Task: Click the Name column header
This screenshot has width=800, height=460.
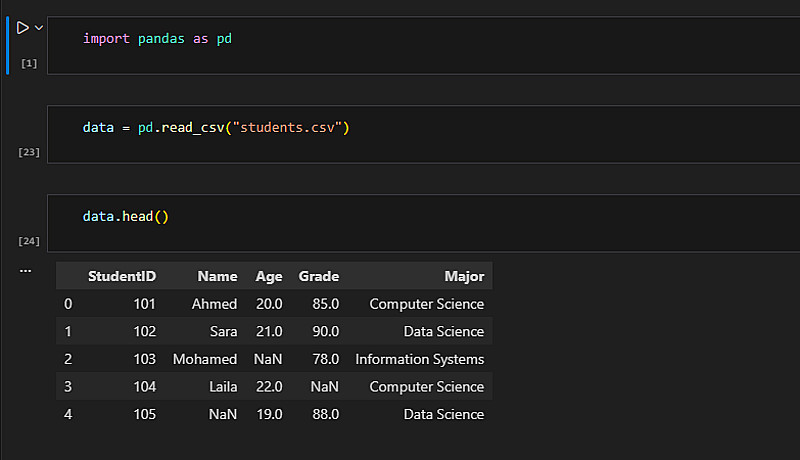Action: tap(217, 276)
